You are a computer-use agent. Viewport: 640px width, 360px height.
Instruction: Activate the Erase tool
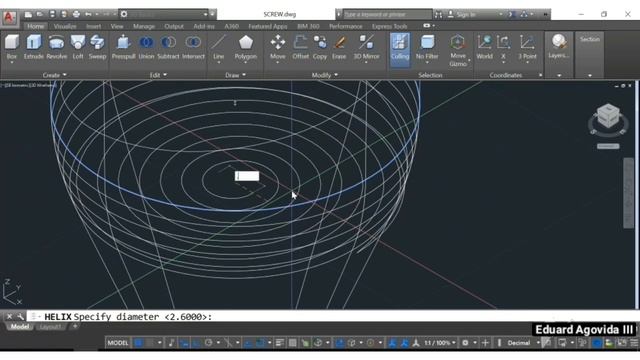[339, 47]
